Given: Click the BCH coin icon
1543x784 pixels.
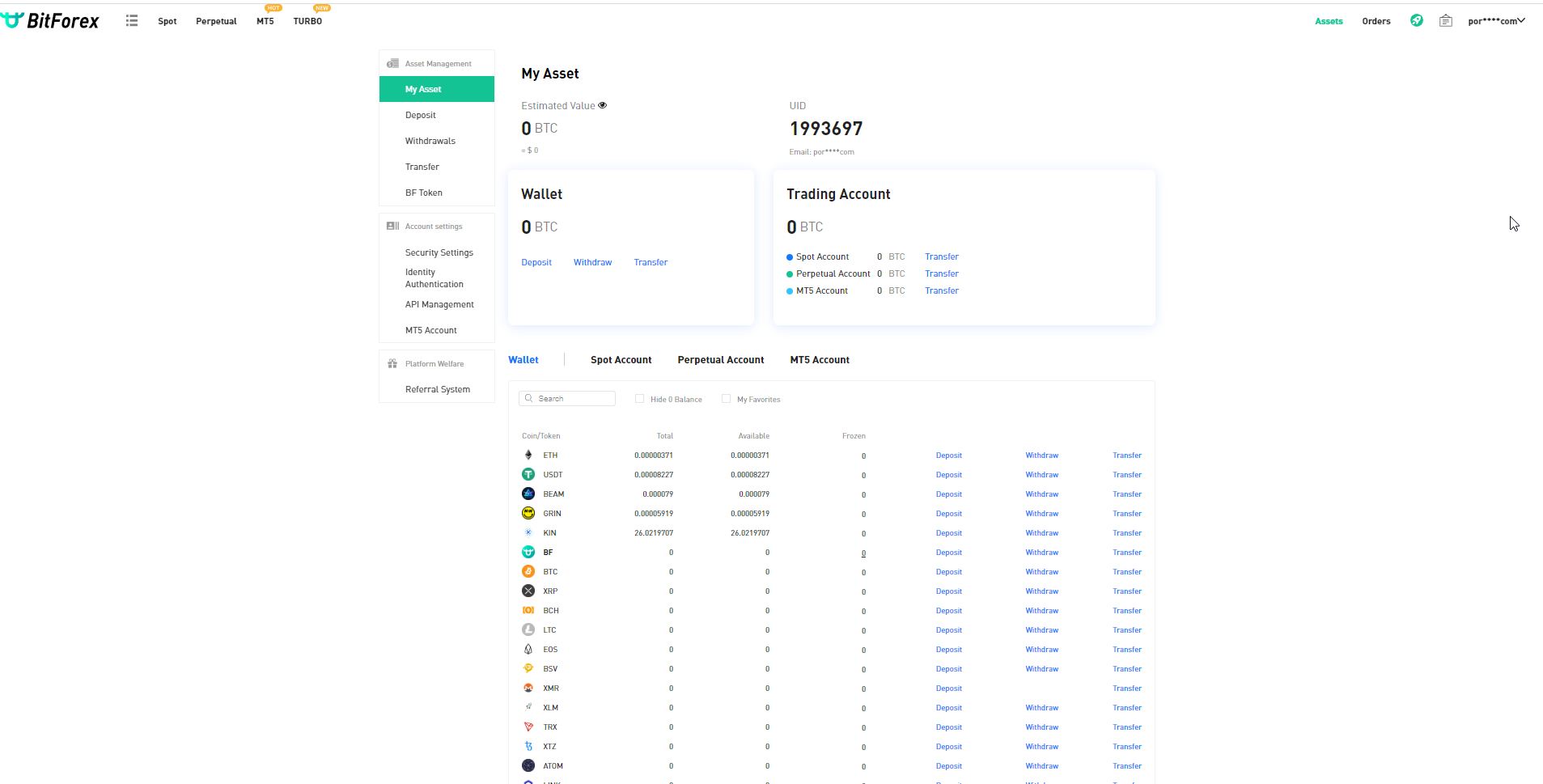Looking at the screenshot, I should 528,610.
